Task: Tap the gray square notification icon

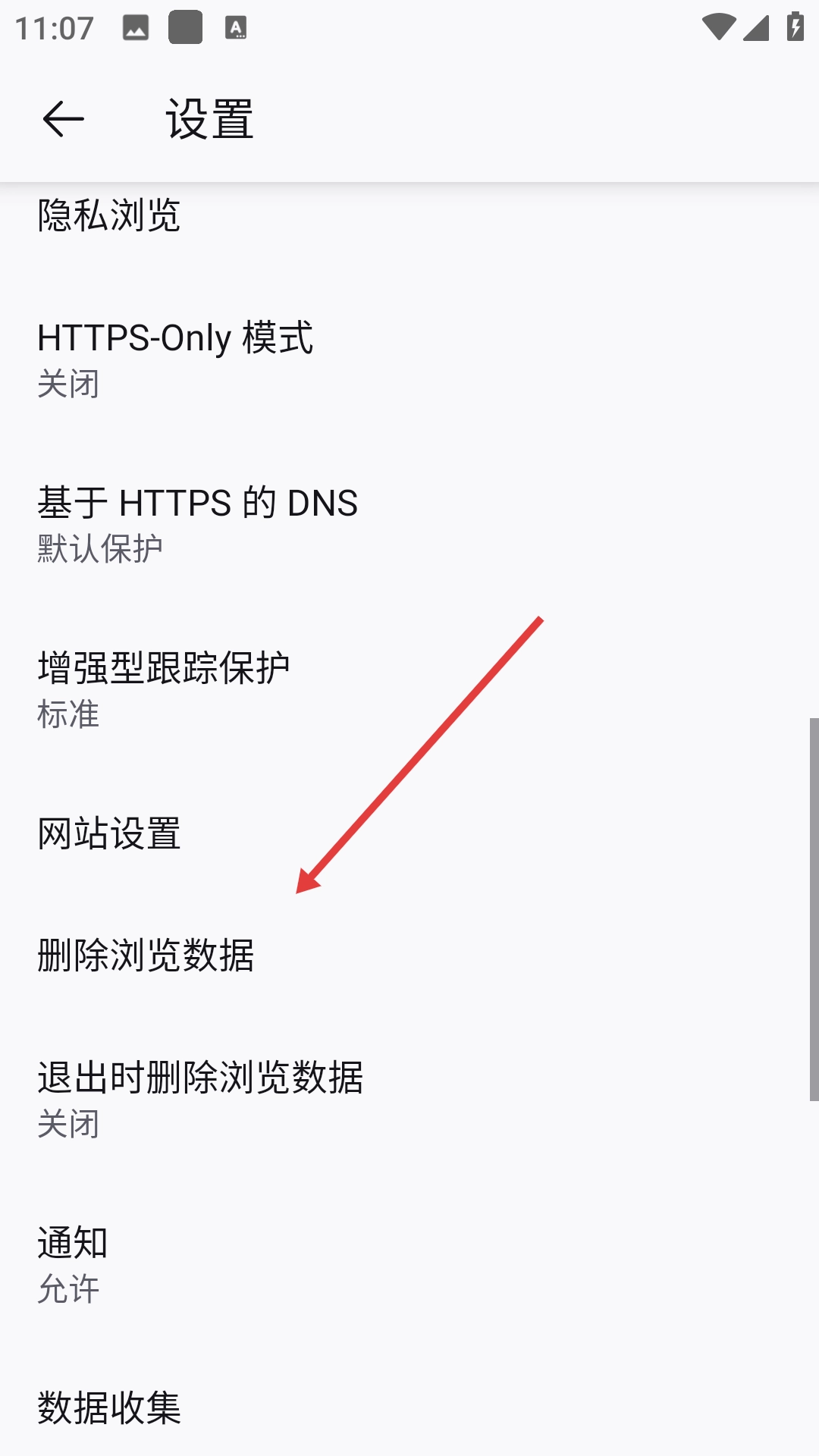Action: point(185,27)
